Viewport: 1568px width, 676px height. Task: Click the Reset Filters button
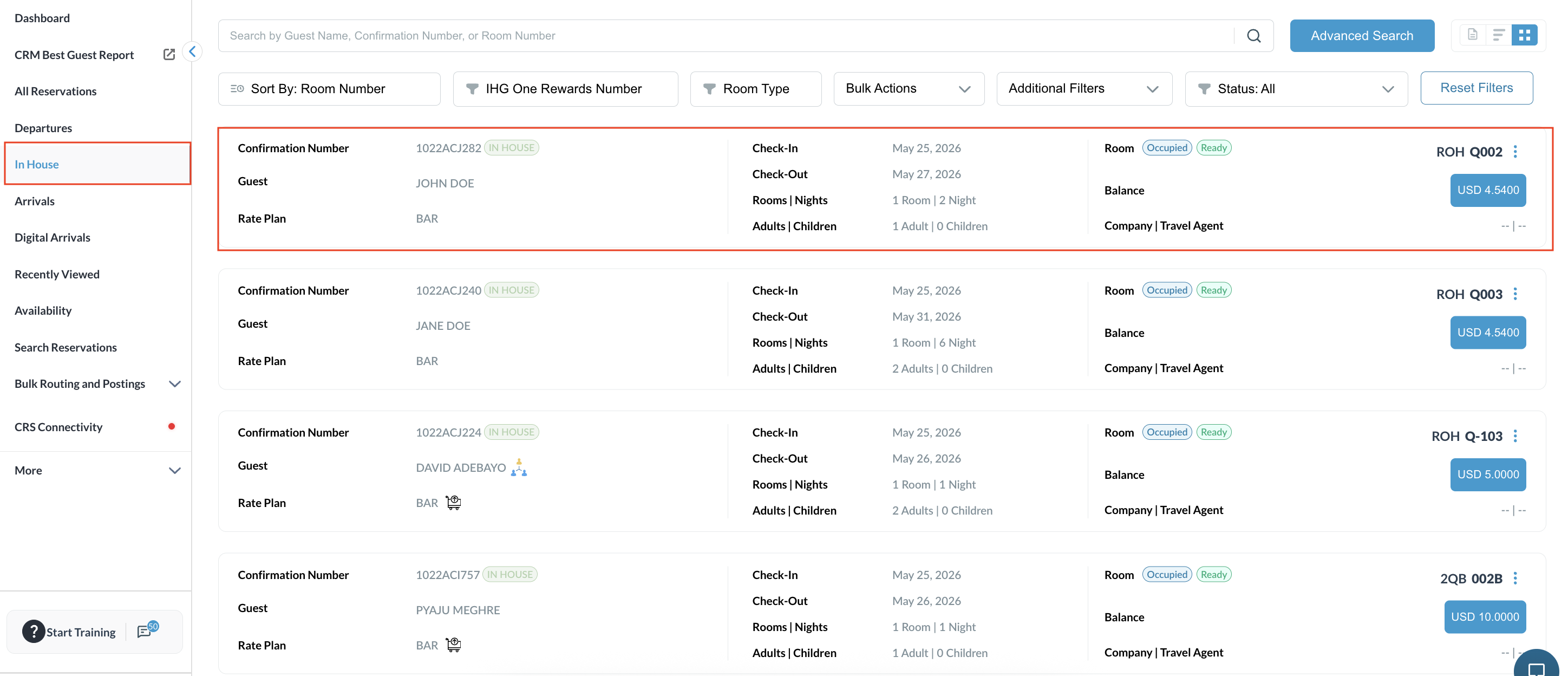tap(1476, 88)
